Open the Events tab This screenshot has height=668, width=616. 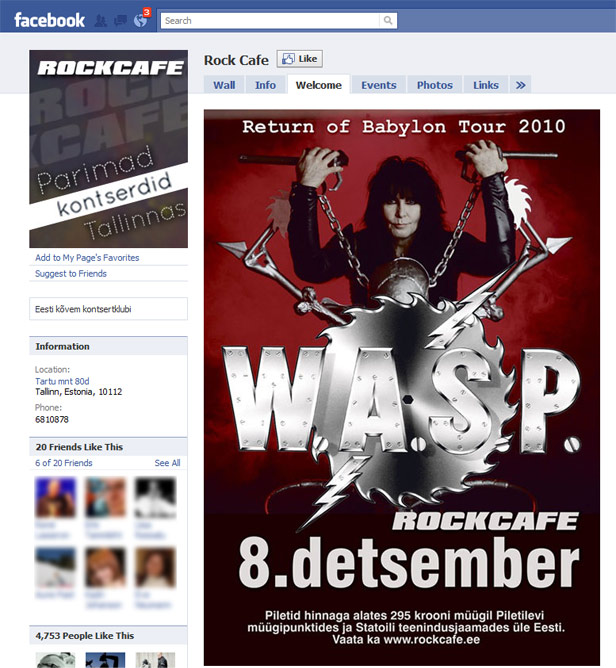tap(379, 85)
